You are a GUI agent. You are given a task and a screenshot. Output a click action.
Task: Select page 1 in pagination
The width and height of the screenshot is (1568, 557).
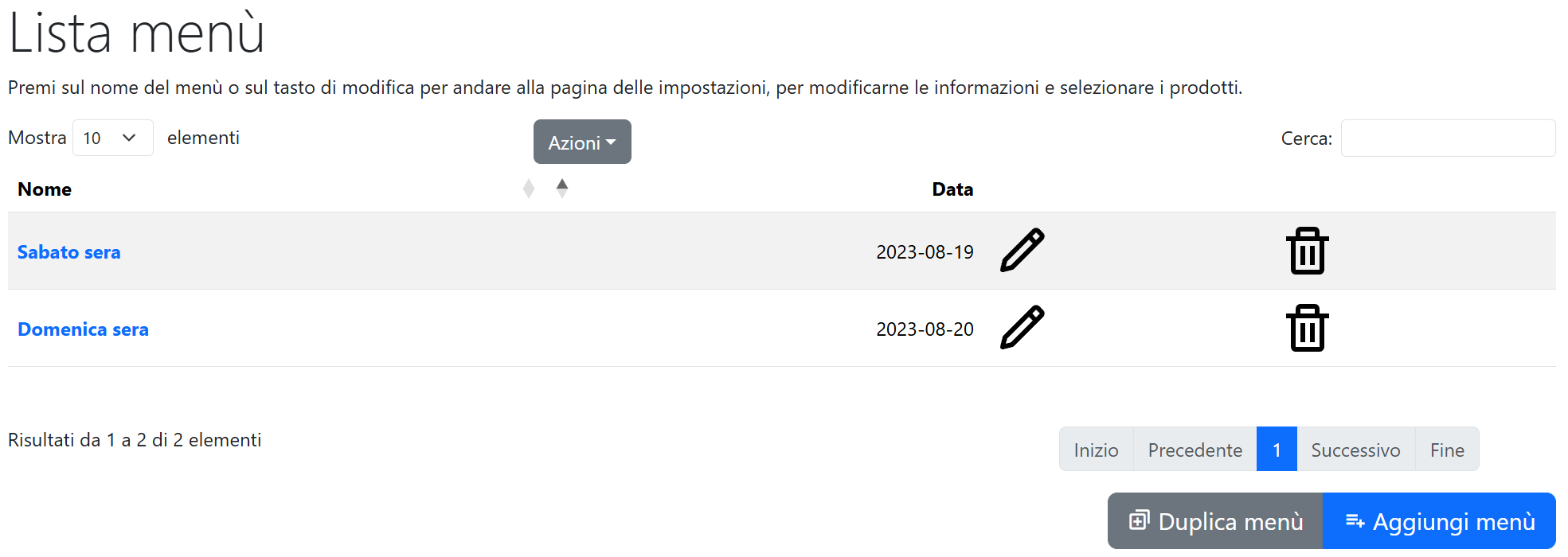(x=1277, y=450)
